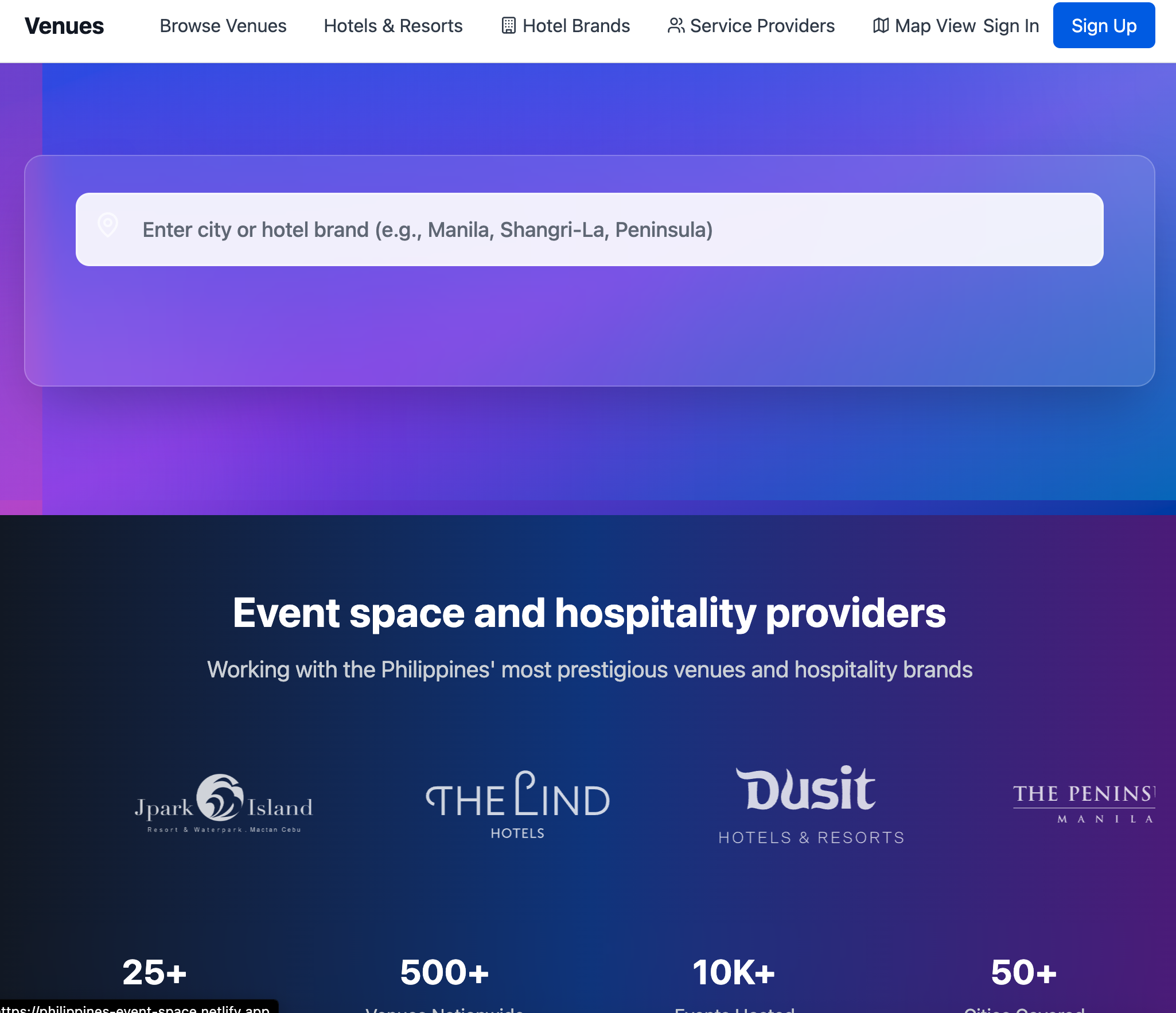
Task: Click the people icon next to Service Providers
Action: coord(676,26)
